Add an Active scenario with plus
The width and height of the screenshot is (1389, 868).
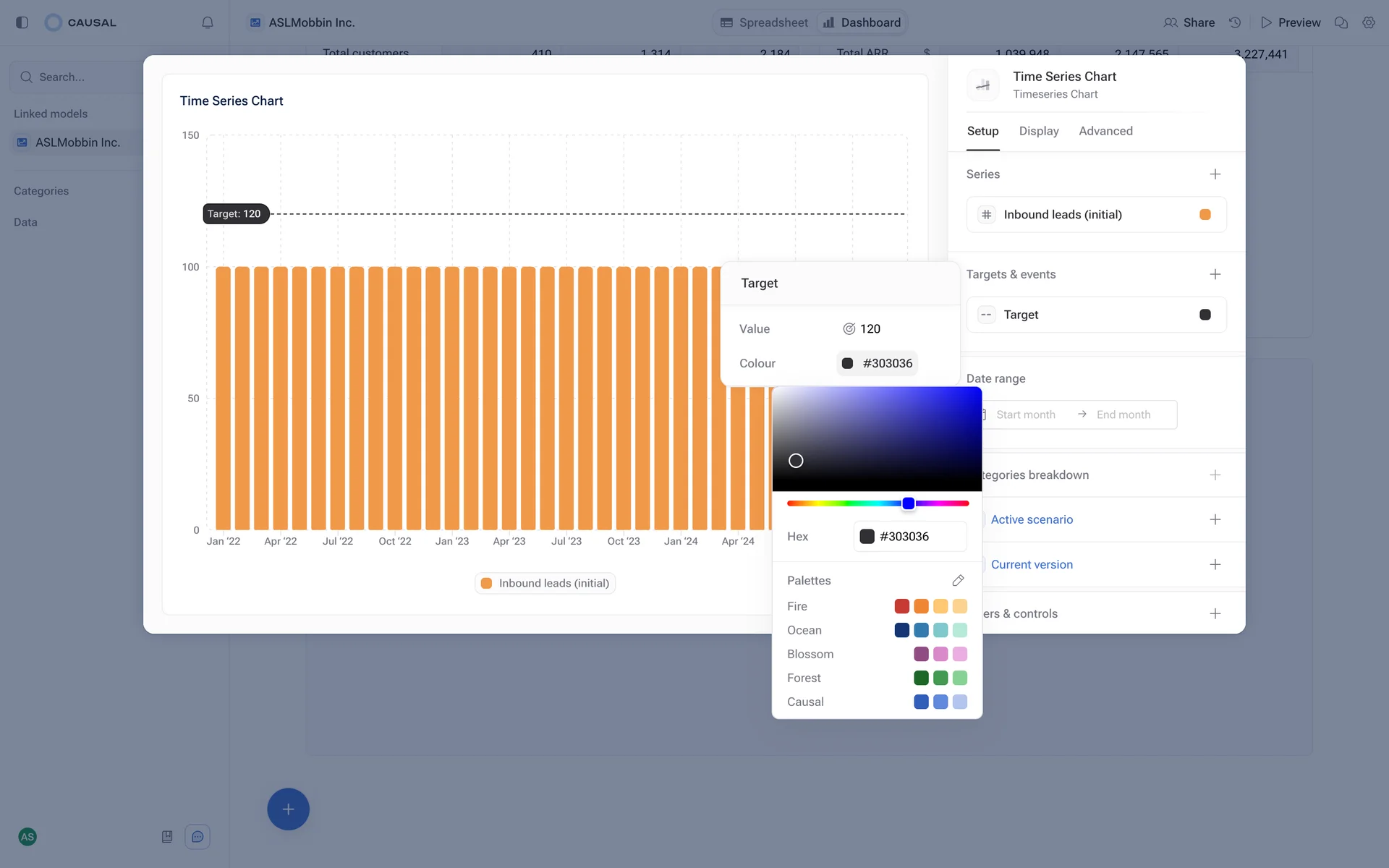(1215, 519)
